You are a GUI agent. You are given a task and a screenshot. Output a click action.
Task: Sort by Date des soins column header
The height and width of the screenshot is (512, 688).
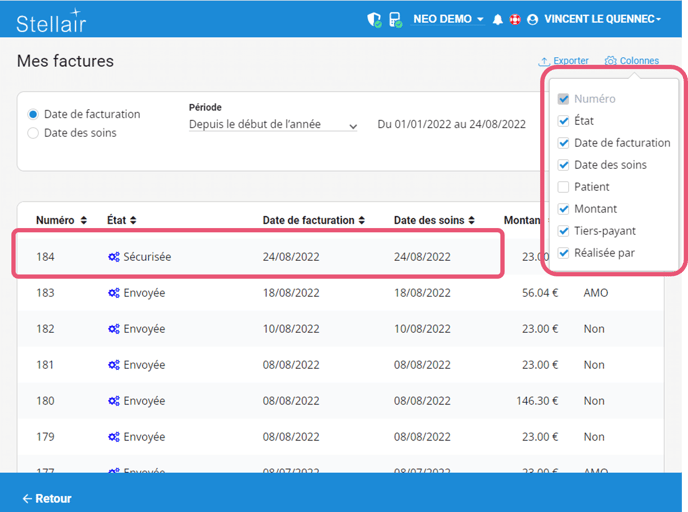(x=438, y=220)
